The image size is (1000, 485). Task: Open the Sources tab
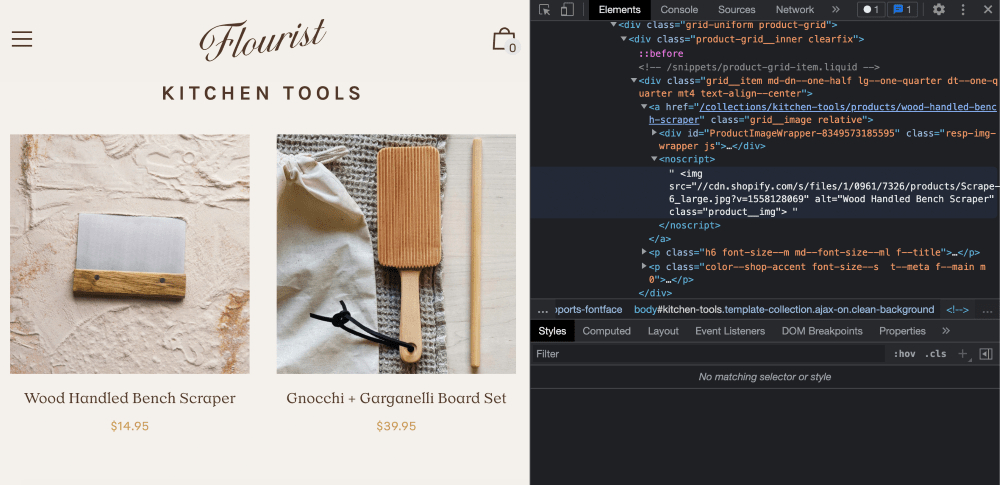coord(737,10)
